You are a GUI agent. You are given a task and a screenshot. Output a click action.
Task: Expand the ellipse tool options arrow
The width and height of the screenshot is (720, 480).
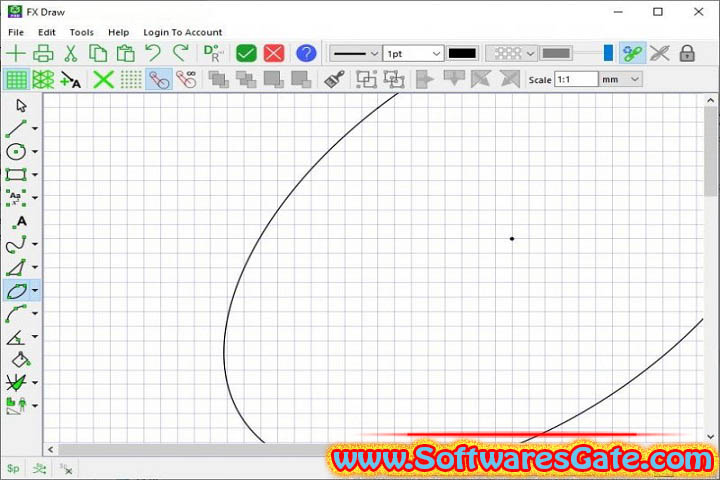click(35, 291)
